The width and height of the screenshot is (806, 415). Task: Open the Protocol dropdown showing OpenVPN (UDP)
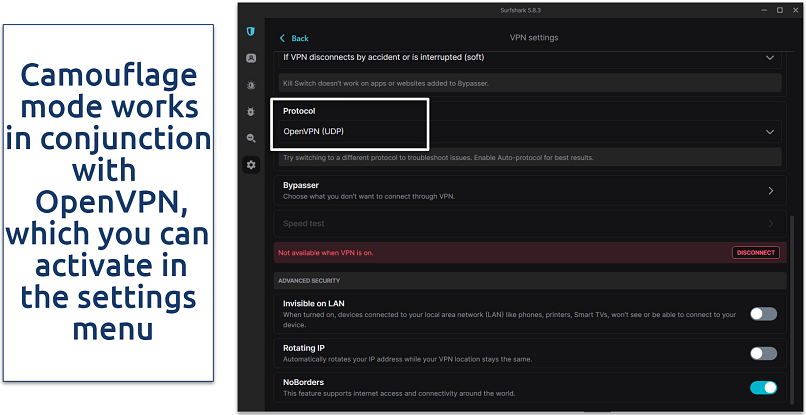pyautogui.click(x=769, y=131)
